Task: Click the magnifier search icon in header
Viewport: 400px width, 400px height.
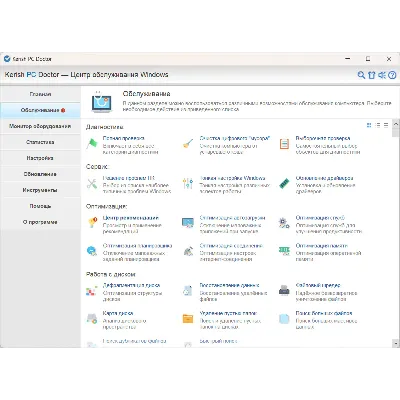Action: 361,75
